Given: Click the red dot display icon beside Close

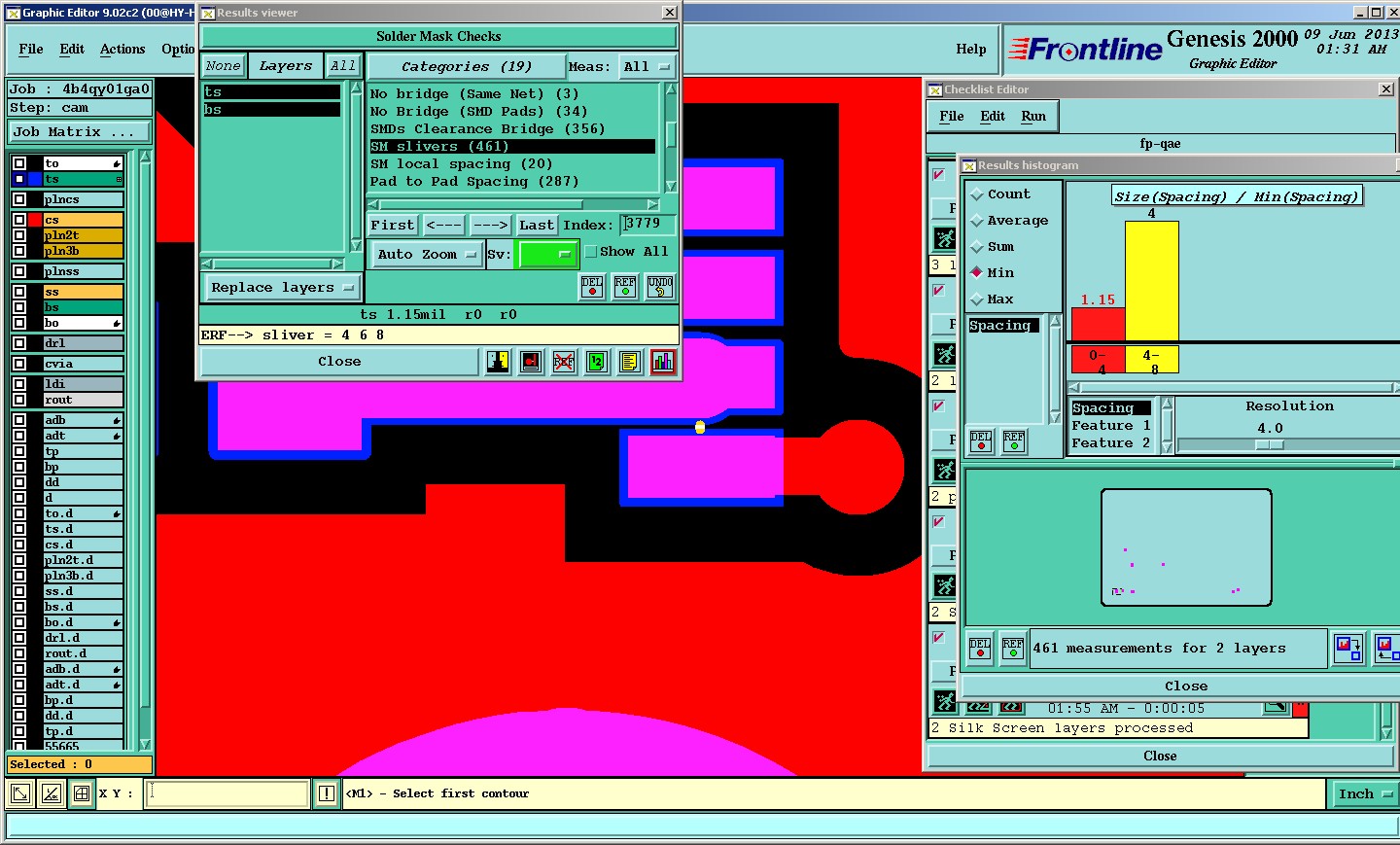Looking at the screenshot, I should pyautogui.click(x=531, y=362).
